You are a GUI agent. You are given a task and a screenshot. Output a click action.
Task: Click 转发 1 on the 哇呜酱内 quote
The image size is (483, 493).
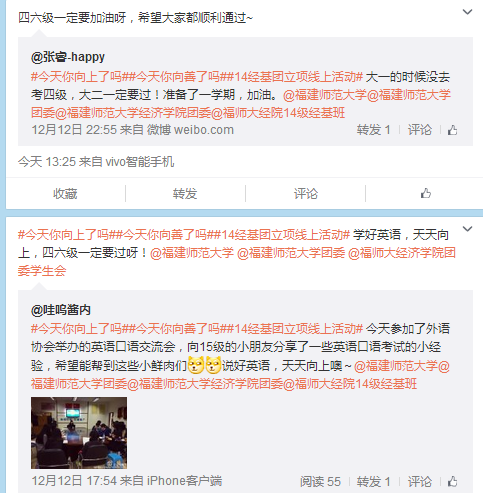click(x=374, y=482)
